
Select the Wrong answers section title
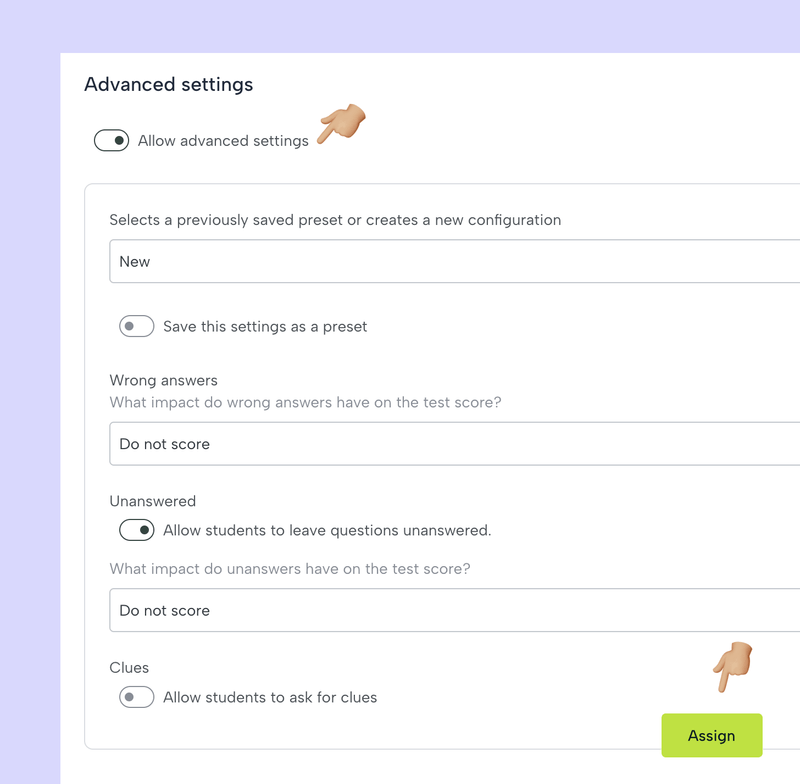pos(163,380)
